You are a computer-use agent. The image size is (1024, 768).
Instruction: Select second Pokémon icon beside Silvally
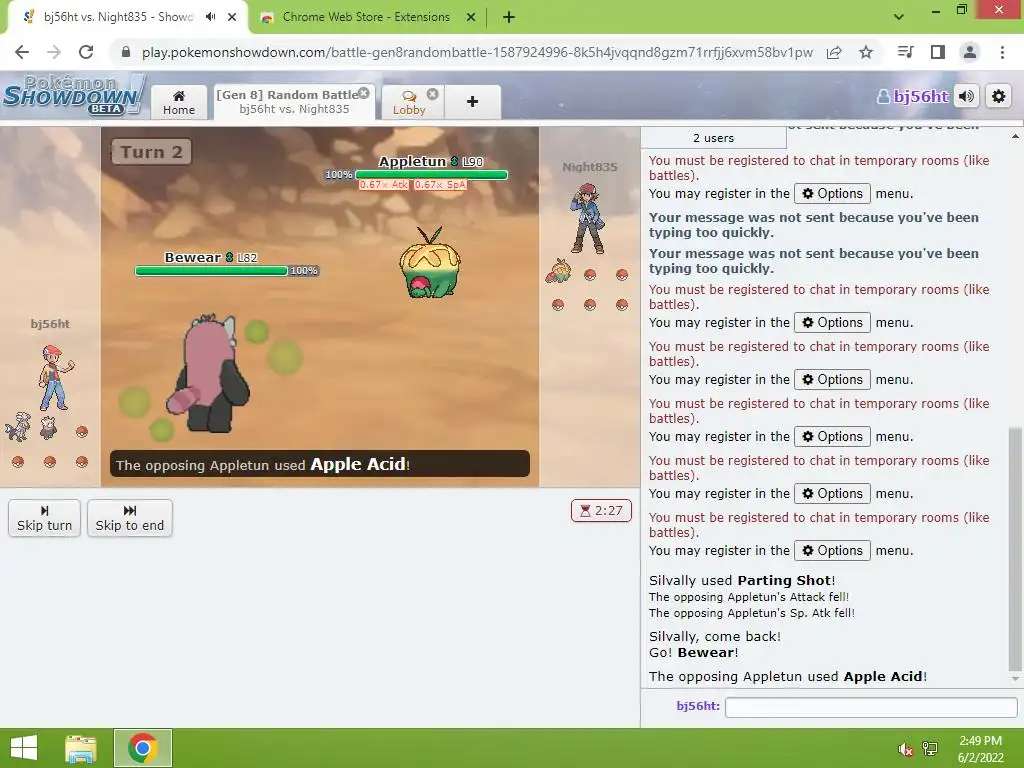(x=48, y=428)
